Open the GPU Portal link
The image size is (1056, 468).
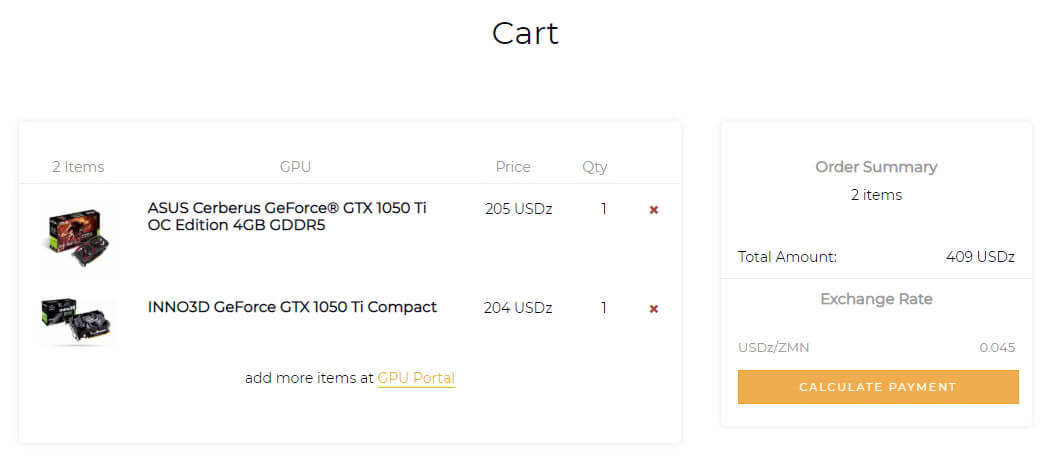pyautogui.click(x=416, y=378)
